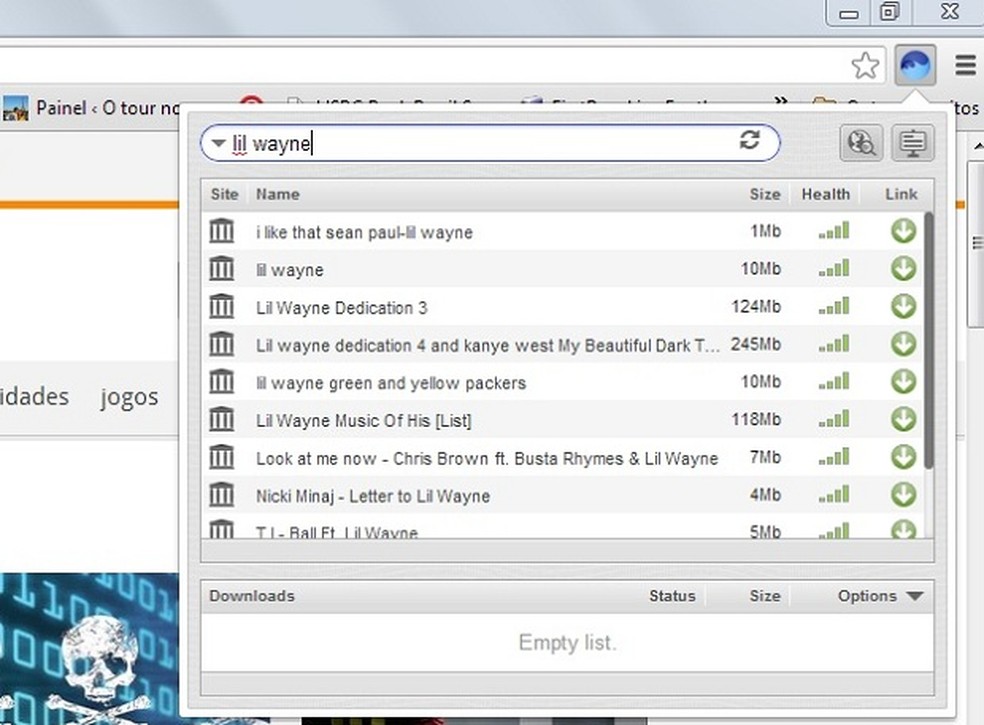Select 'Lil Wayne Music Of His [List]' row
The height and width of the screenshot is (725, 984).
click(562, 419)
